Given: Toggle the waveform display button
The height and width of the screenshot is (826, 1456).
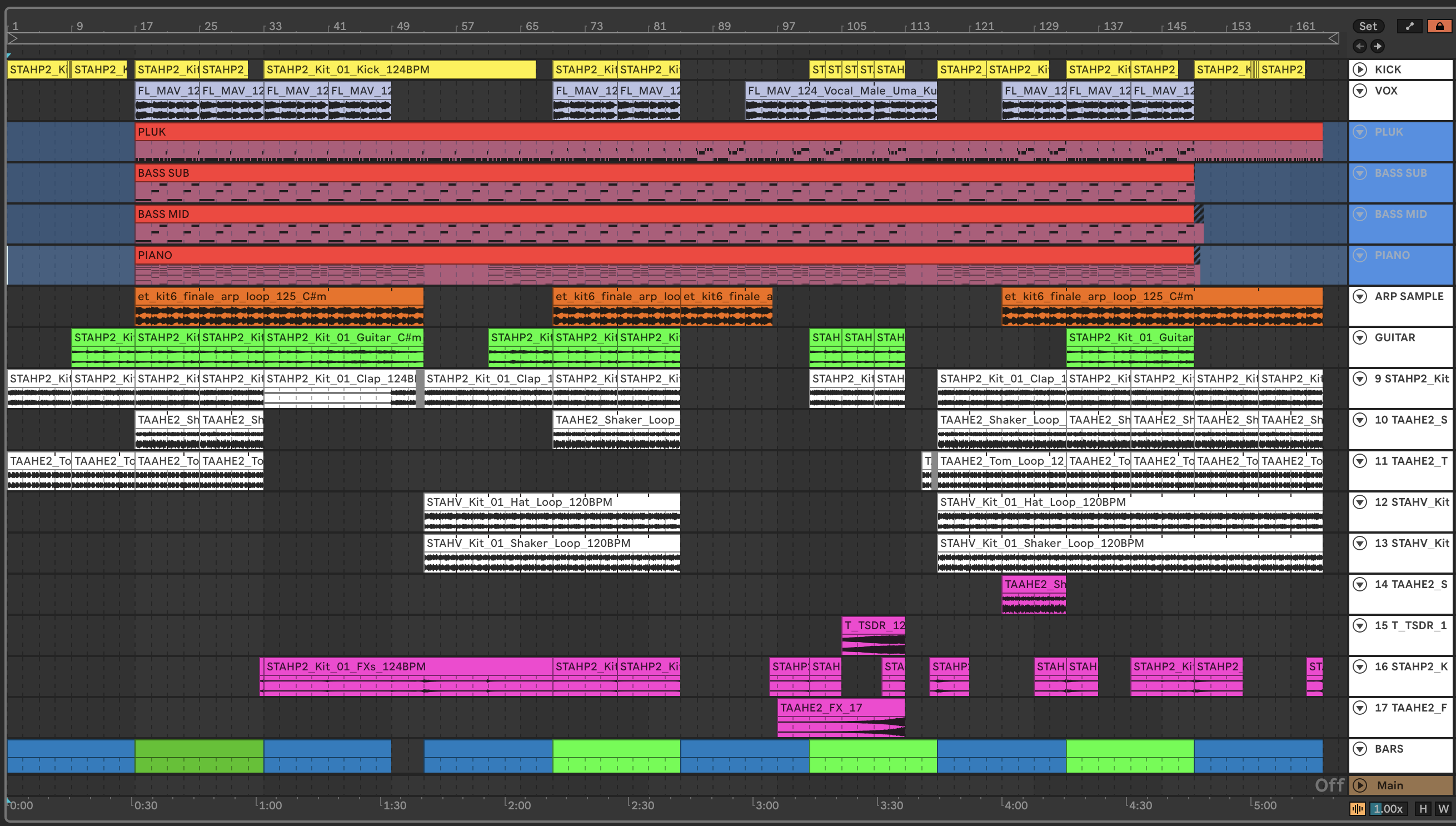Looking at the screenshot, I should (x=1357, y=808).
